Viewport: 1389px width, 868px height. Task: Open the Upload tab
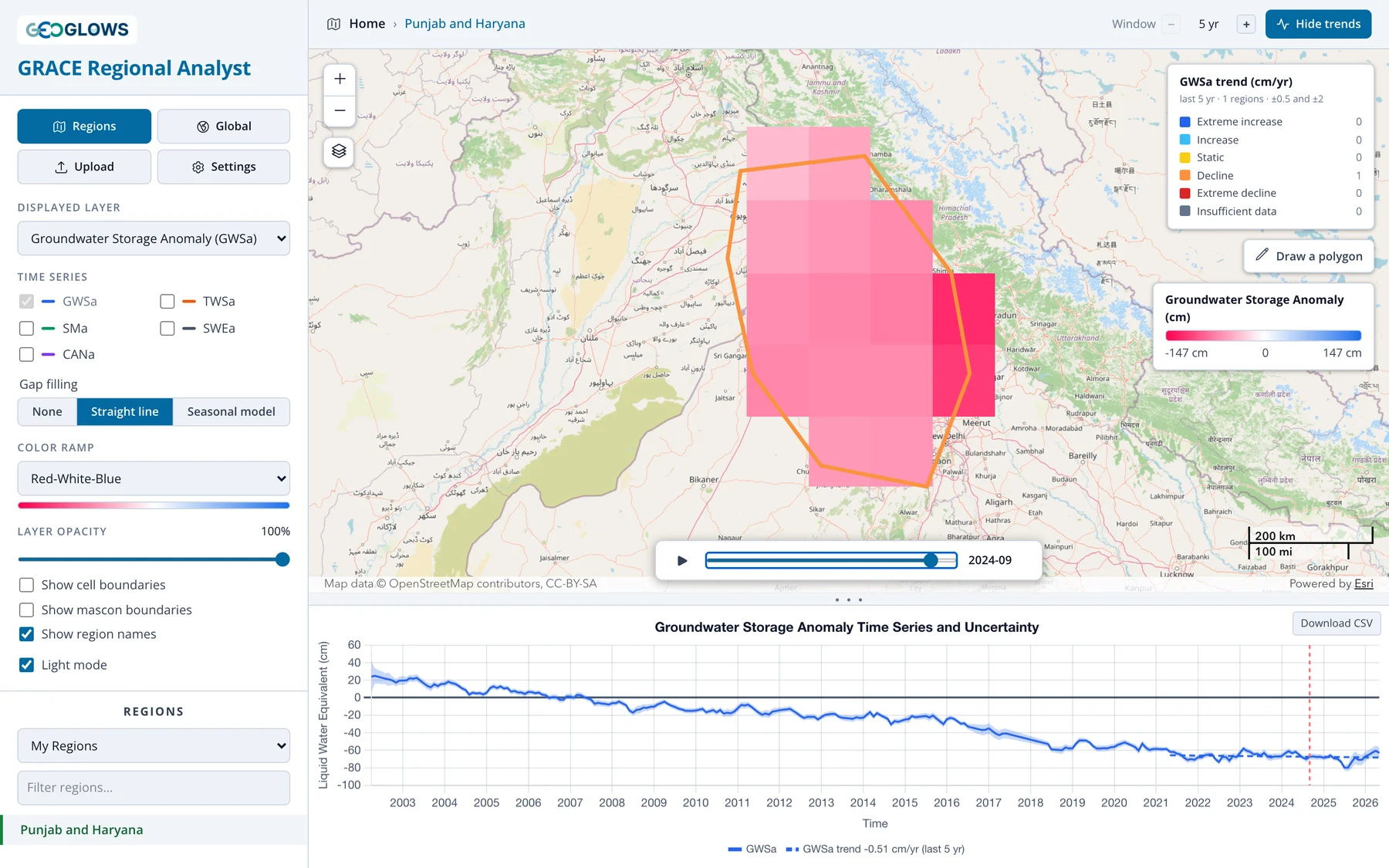click(84, 167)
